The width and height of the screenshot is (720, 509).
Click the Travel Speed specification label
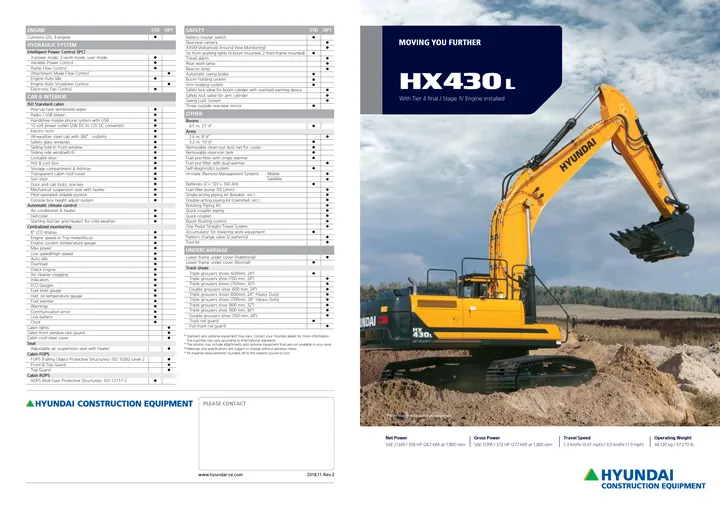pyautogui.click(x=577, y=438)
